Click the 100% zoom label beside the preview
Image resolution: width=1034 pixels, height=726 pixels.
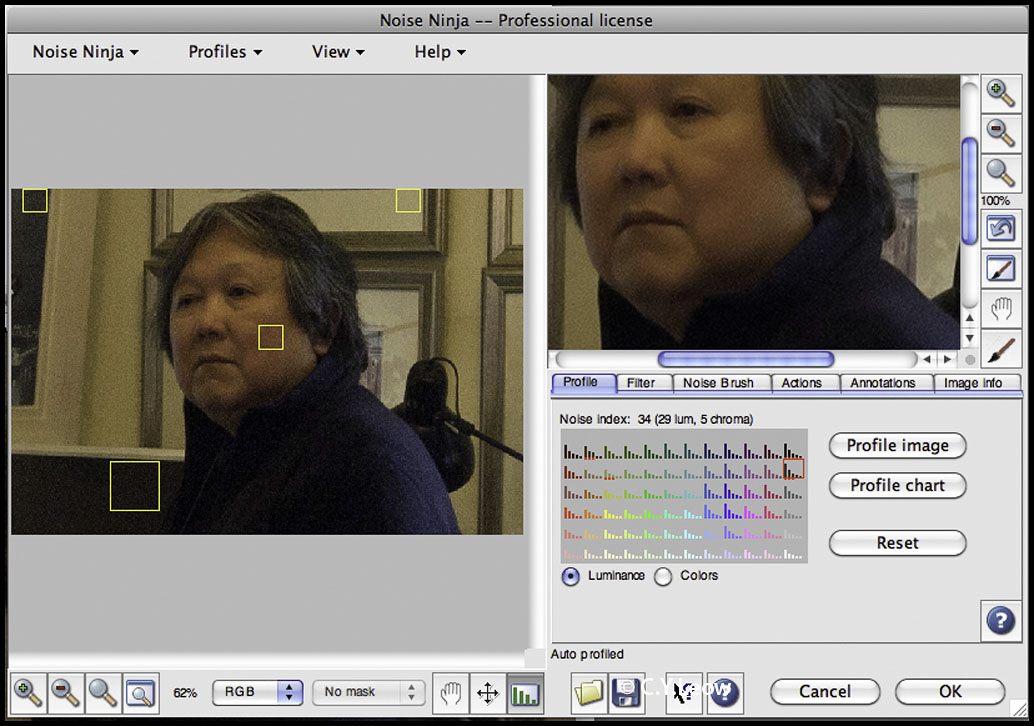point(995,200)
